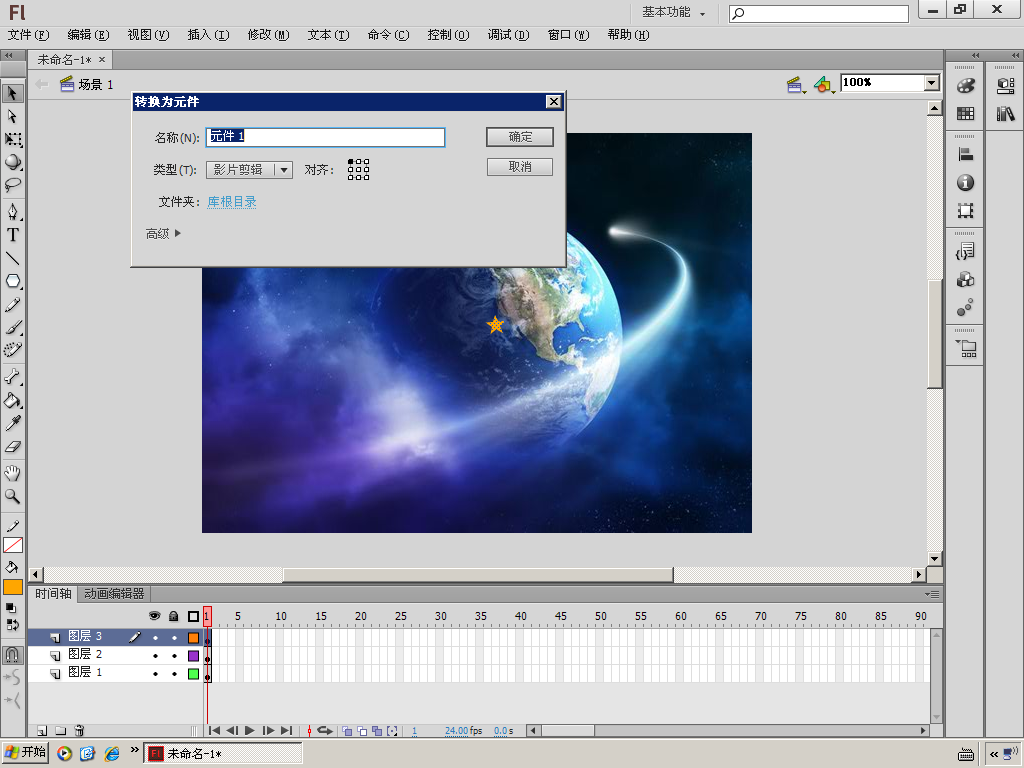
Task: Click the Edit Symbols icon above the stage
Action: (823, 85)
